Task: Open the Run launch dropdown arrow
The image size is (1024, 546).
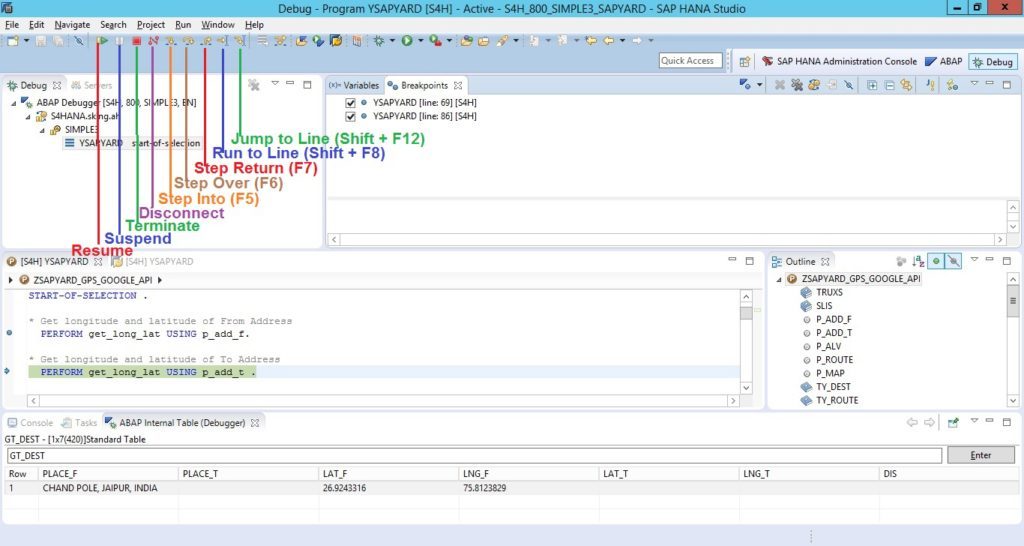Action: click(x=421, y=41)
